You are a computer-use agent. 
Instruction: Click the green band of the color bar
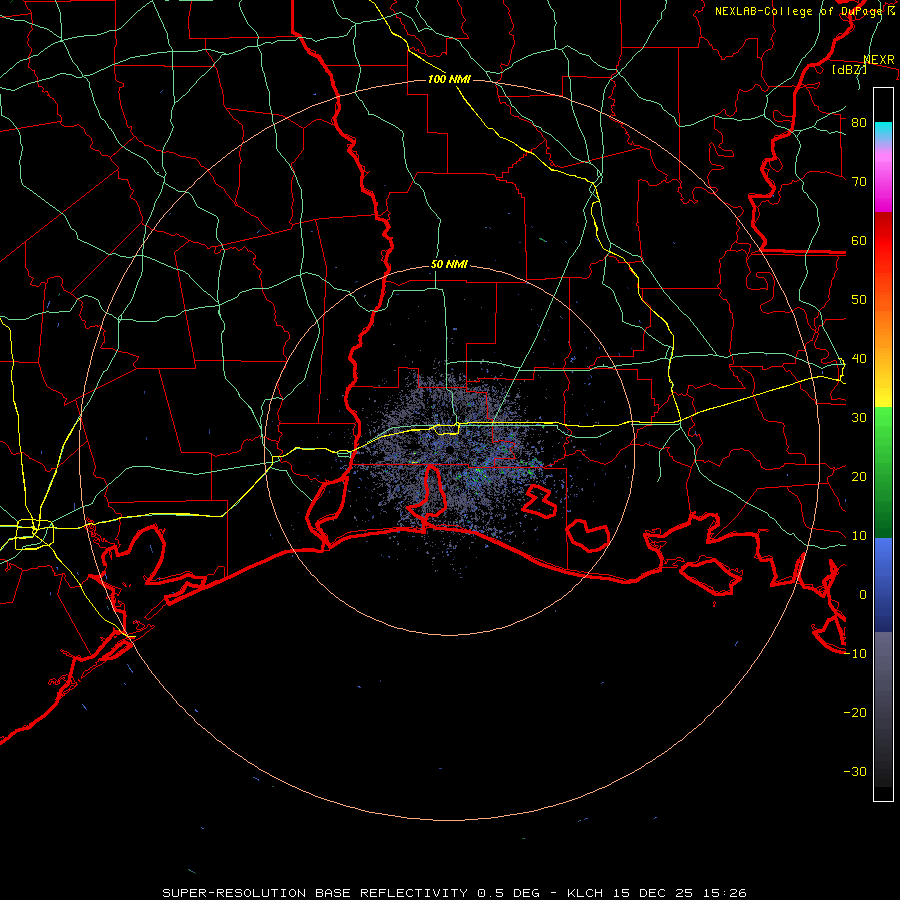tap(883, 472)
